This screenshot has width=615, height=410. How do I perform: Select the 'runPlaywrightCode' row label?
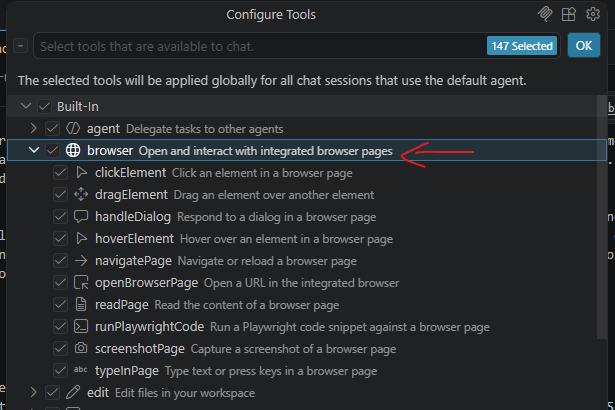pos(149,326)
